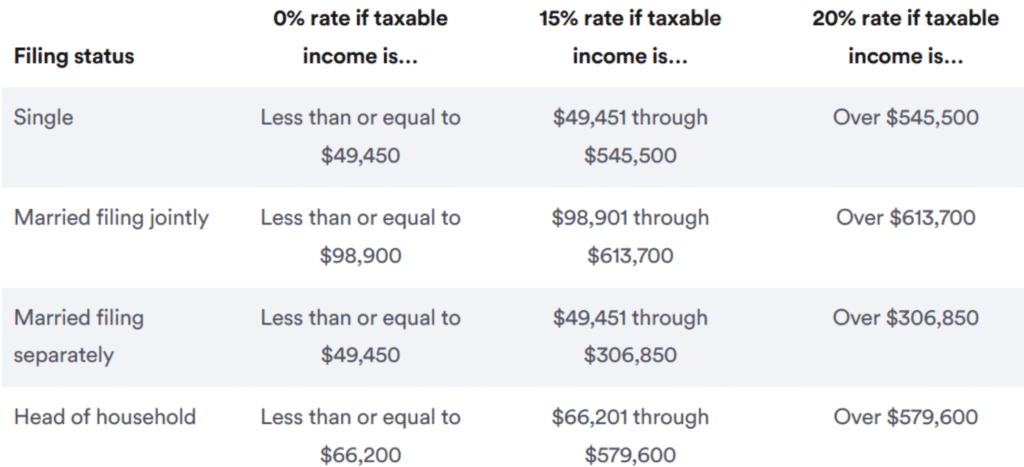
Task: Click the "$49,451 through $545,500" cell
Action: point(630,136)
